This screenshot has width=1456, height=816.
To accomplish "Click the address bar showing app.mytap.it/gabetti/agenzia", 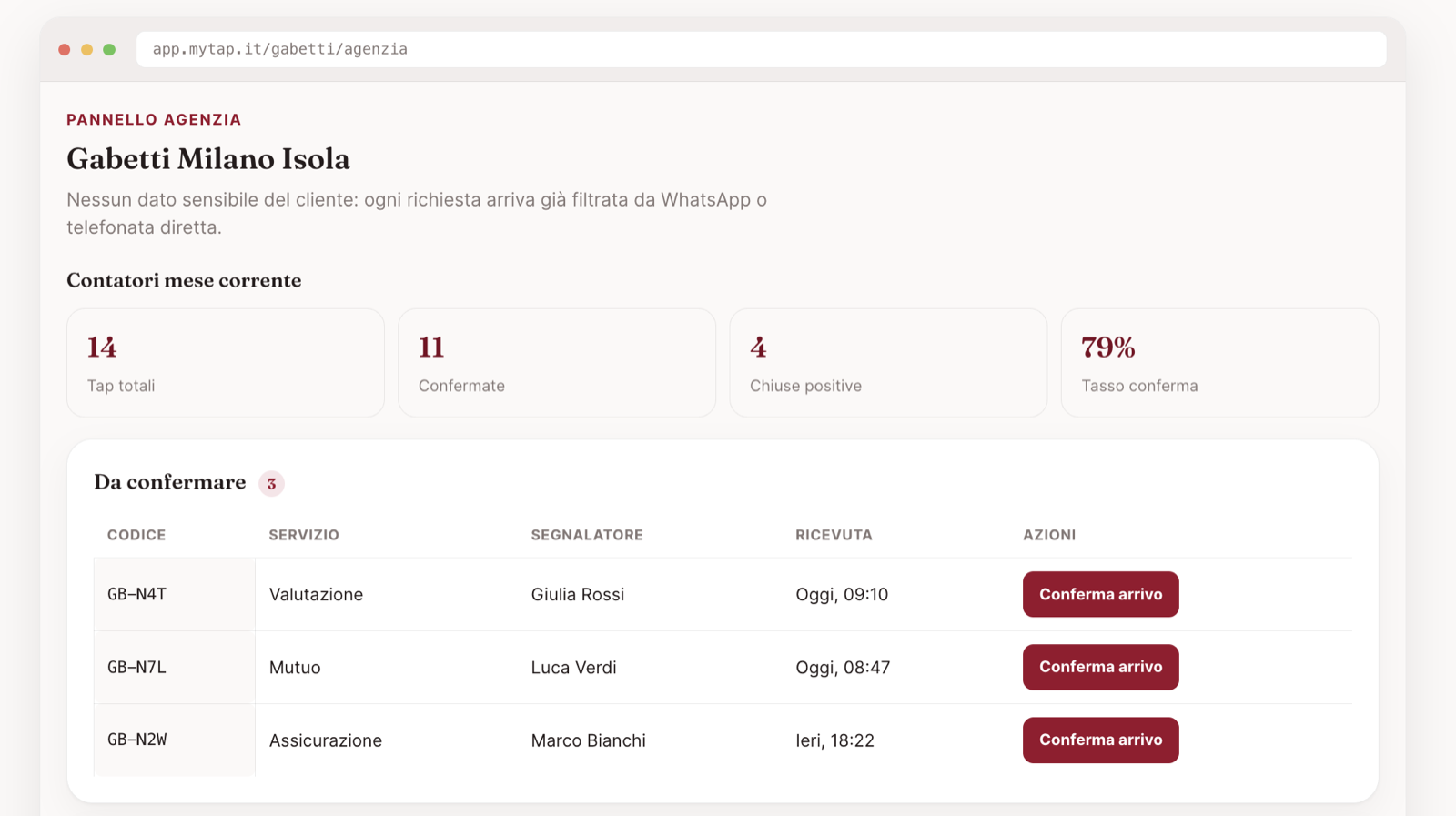I will point(761,49).
